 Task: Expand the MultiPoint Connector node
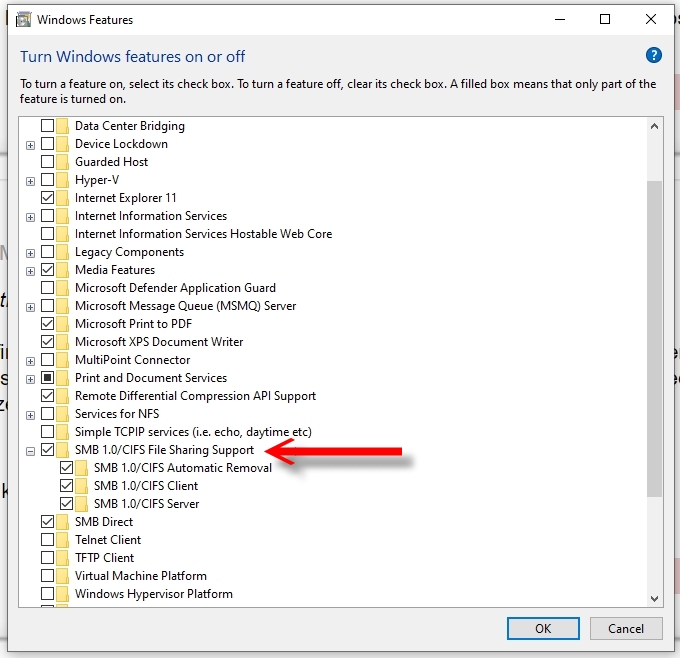point(30,361)
